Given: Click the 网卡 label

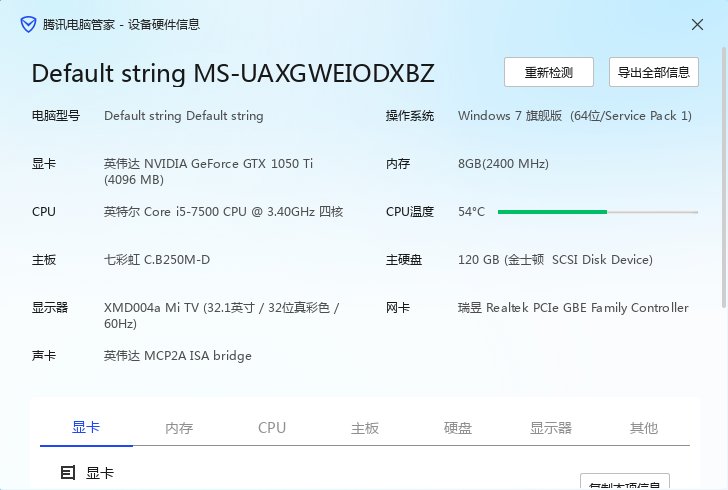Looking at the screenshot, I should [398, 307].
